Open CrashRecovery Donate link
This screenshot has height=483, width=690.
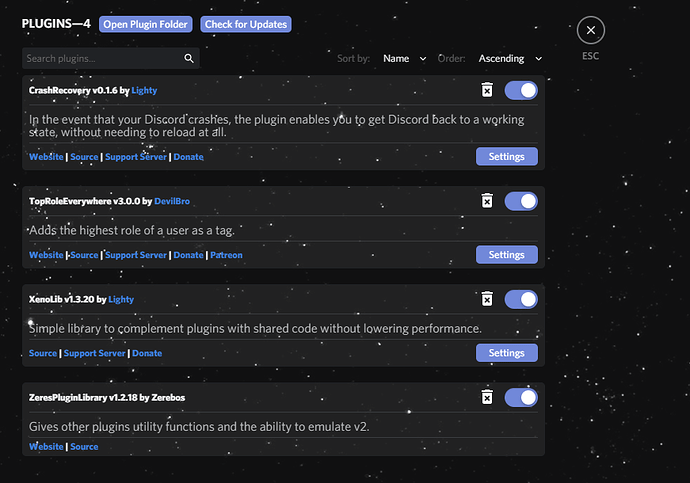click(x=188, y=157)
